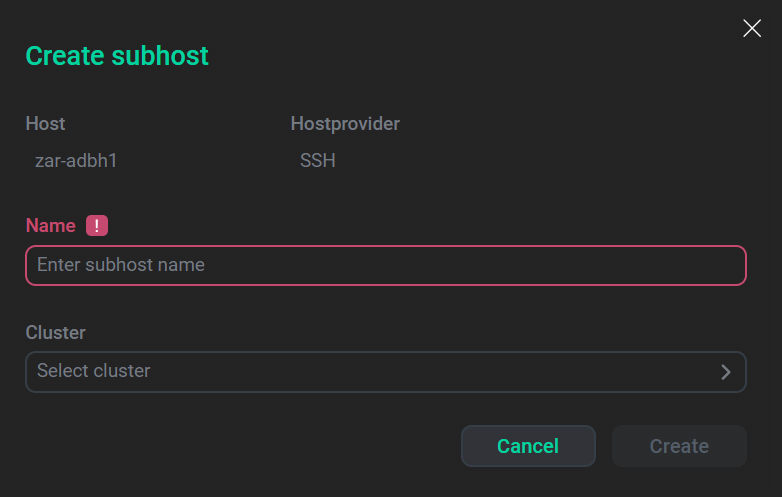Click the Hostprovider label
Image resolution: width=782 pixels, height=497 pixels.
(345, 124)
